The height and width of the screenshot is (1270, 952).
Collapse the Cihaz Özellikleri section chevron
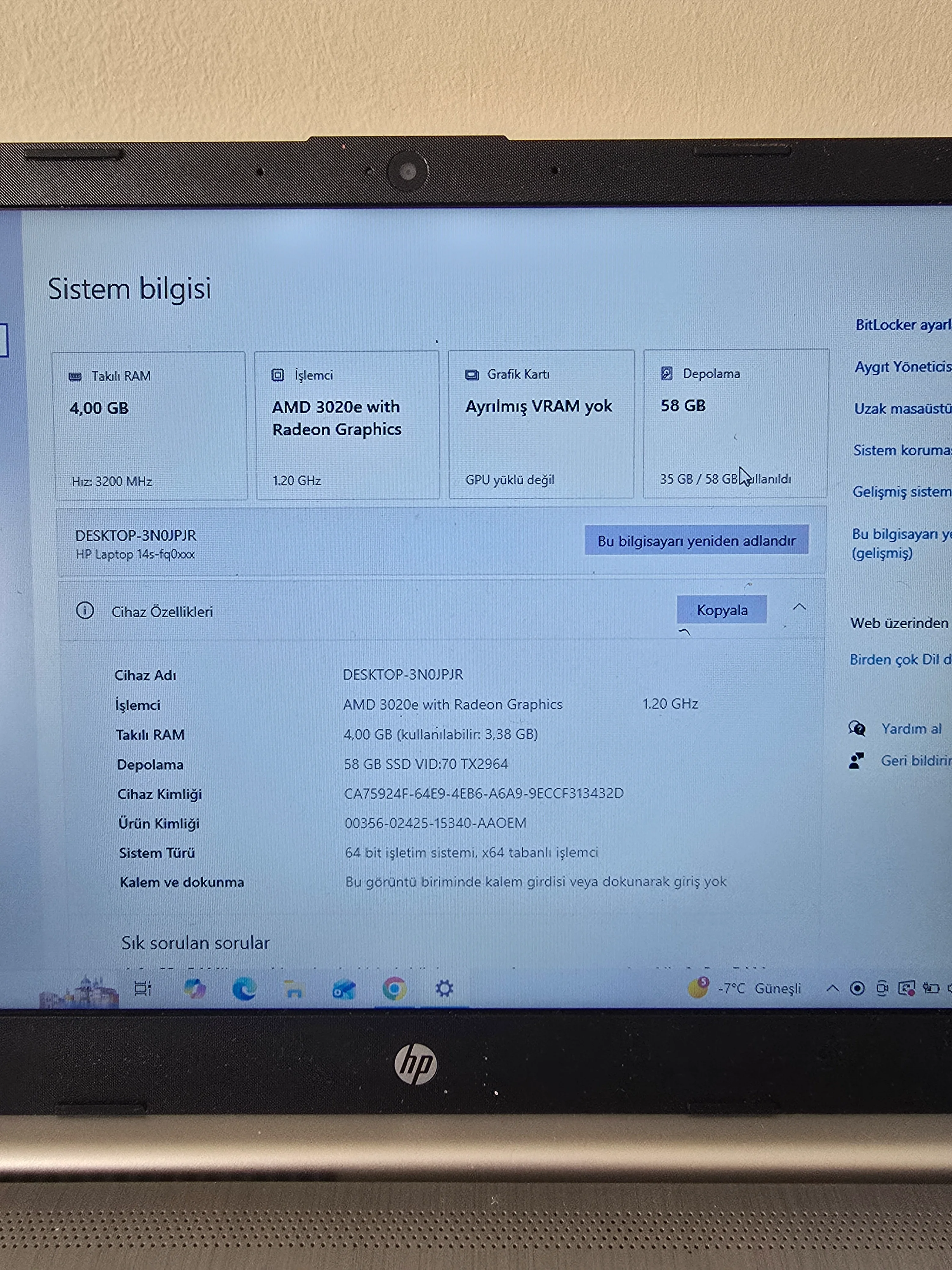(x=799, y=607)
